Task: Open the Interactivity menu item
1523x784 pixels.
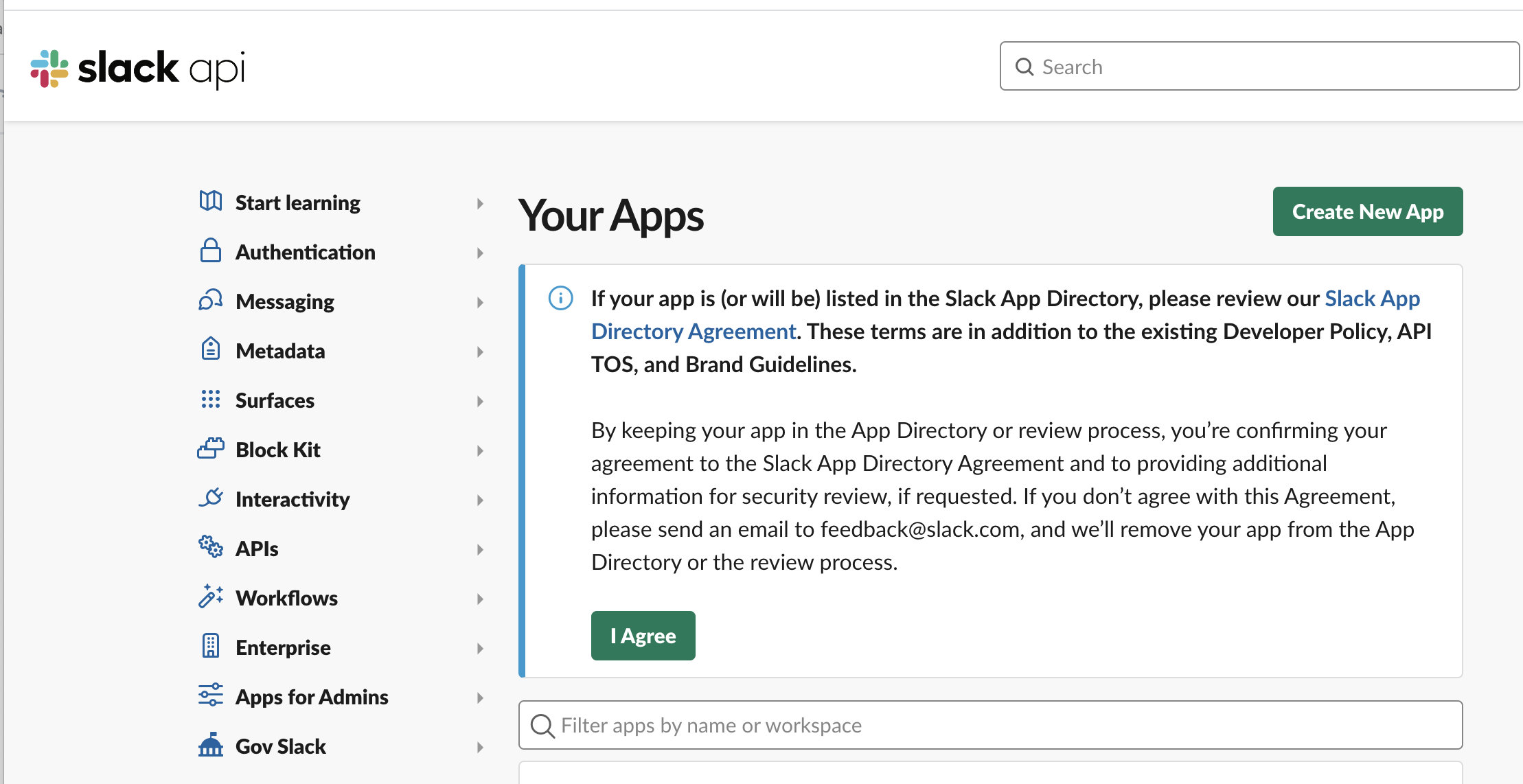Action: pos(293,499)
